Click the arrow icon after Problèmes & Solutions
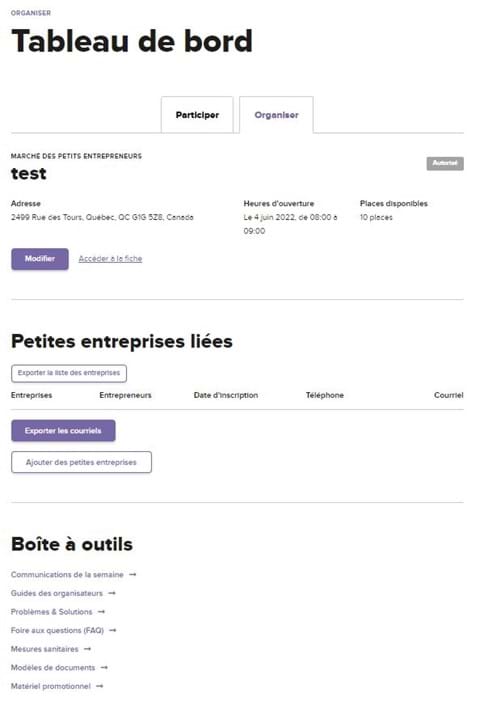The height and width of the screenshot is (701, 480). coord(101,612)
